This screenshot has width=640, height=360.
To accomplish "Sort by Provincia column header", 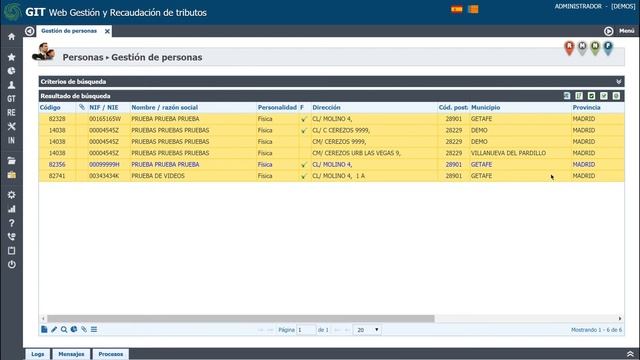I will (x=586, y=107).
